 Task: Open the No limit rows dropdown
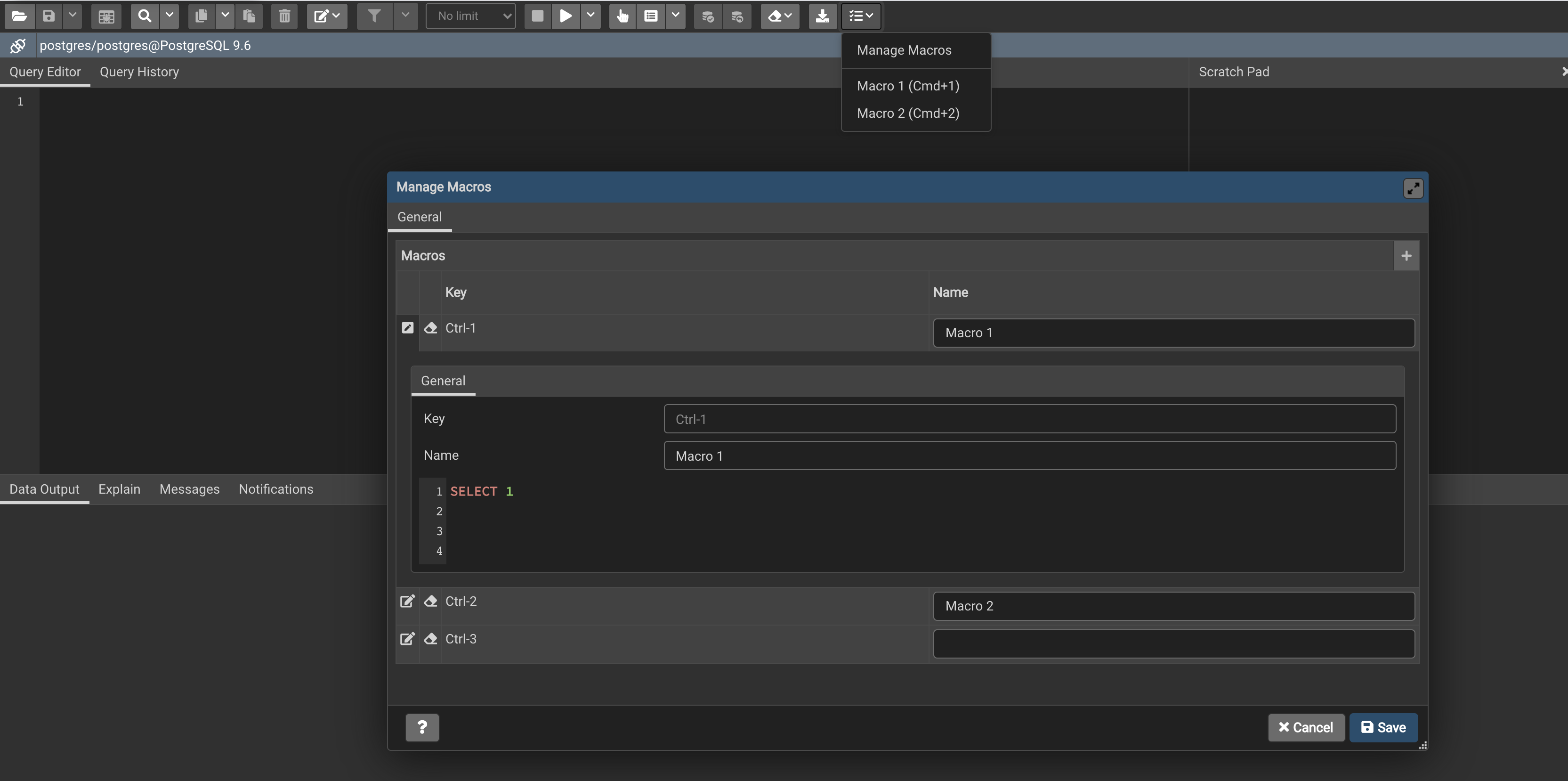click(471, 16)
